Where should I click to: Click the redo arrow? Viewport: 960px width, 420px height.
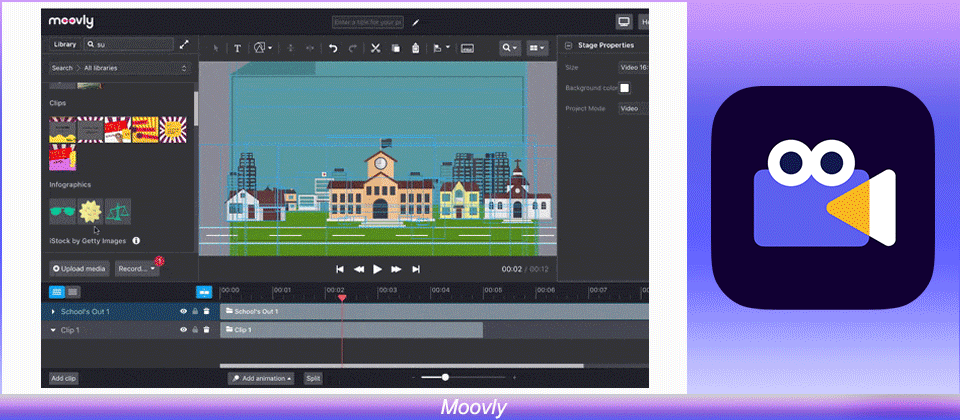pyautogui.click(x=353, y=48)
